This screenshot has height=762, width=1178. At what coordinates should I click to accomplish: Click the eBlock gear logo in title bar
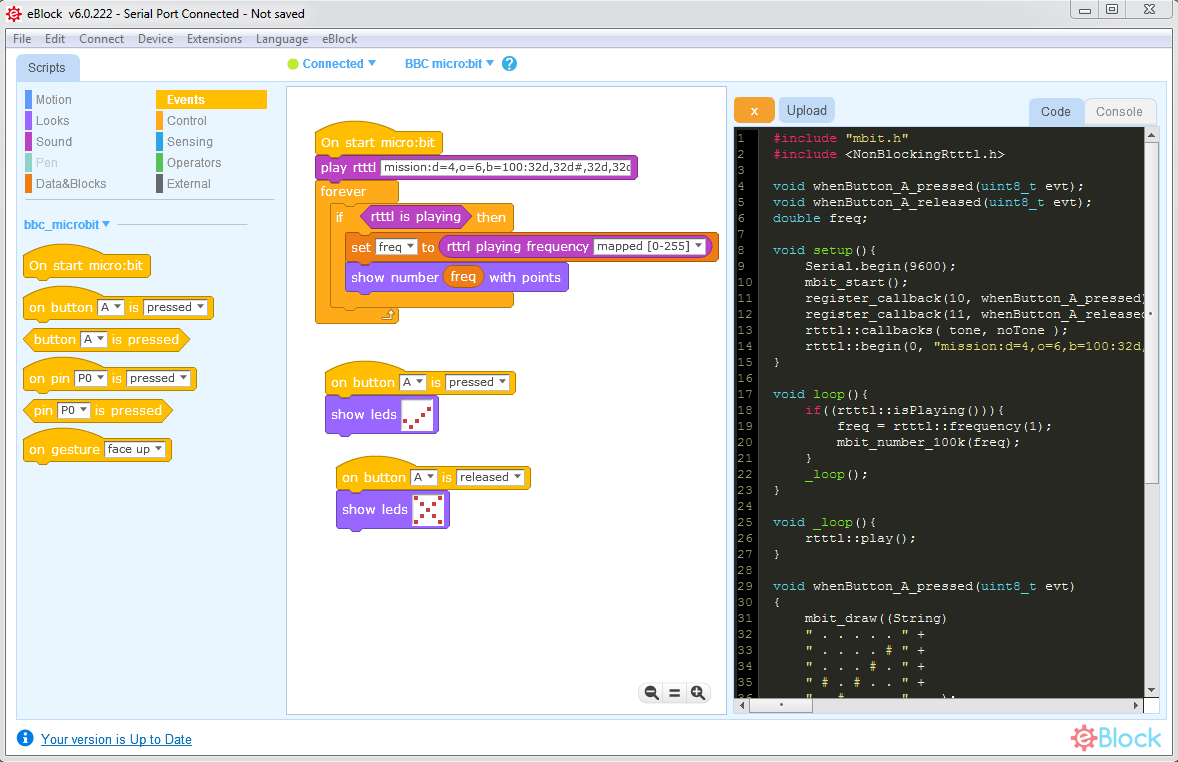(14, 14)
